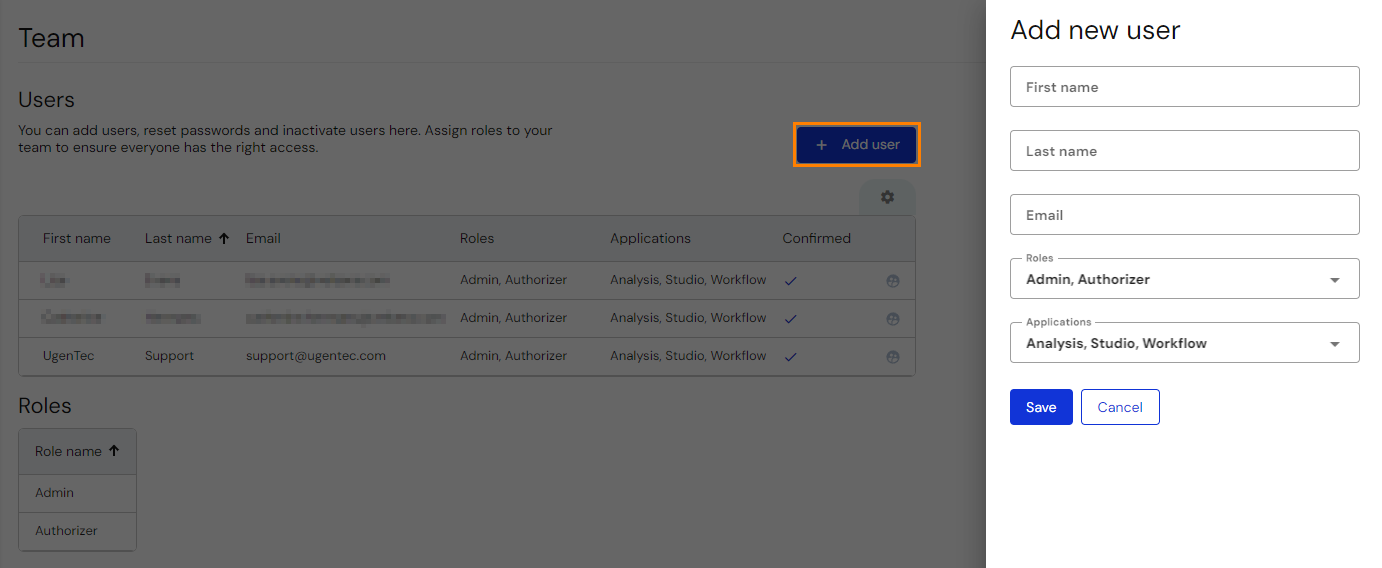
Task: Cancel adding the new user
Action: [1120, 407]
